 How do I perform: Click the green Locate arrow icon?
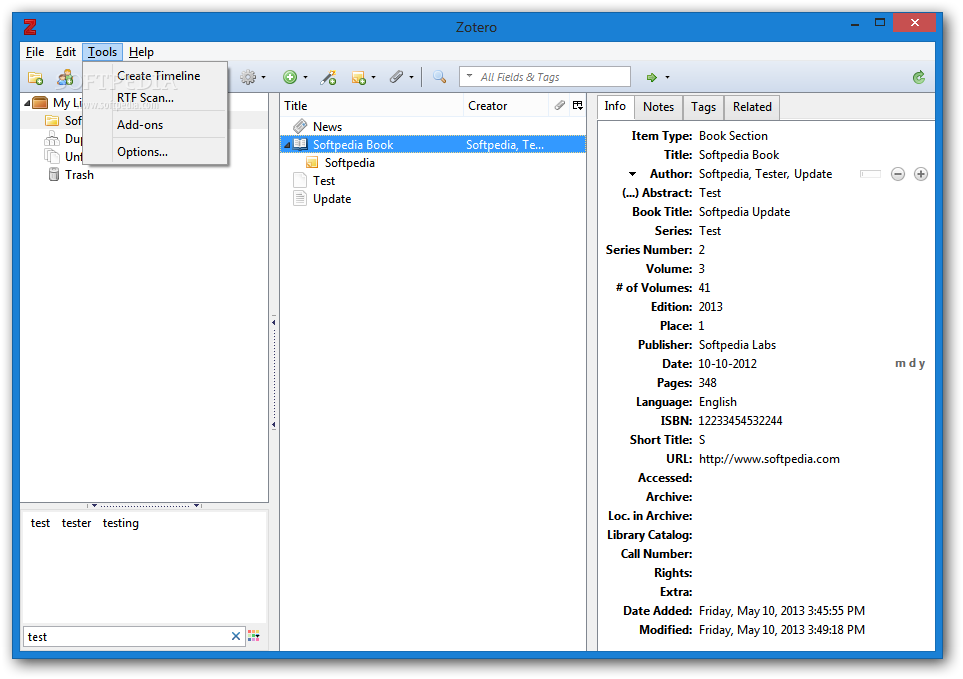652,77
